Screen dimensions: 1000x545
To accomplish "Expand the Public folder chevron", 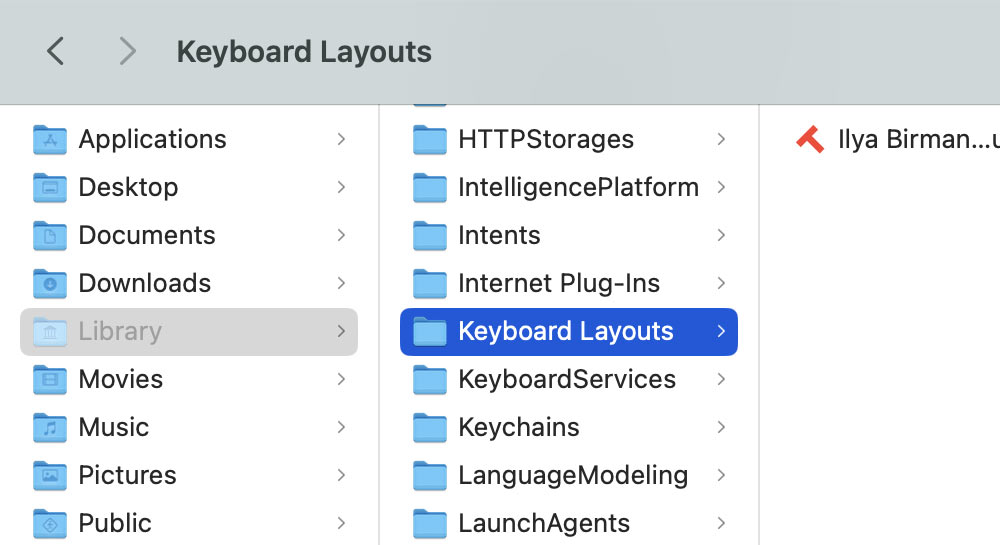I will tap(341, 523).
